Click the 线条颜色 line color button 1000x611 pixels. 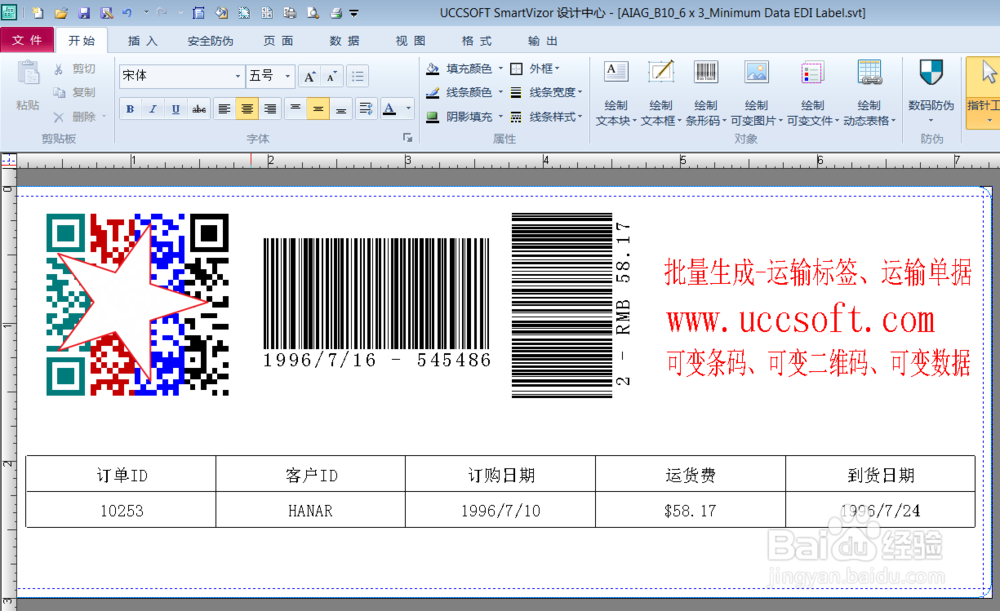point(460,92)
